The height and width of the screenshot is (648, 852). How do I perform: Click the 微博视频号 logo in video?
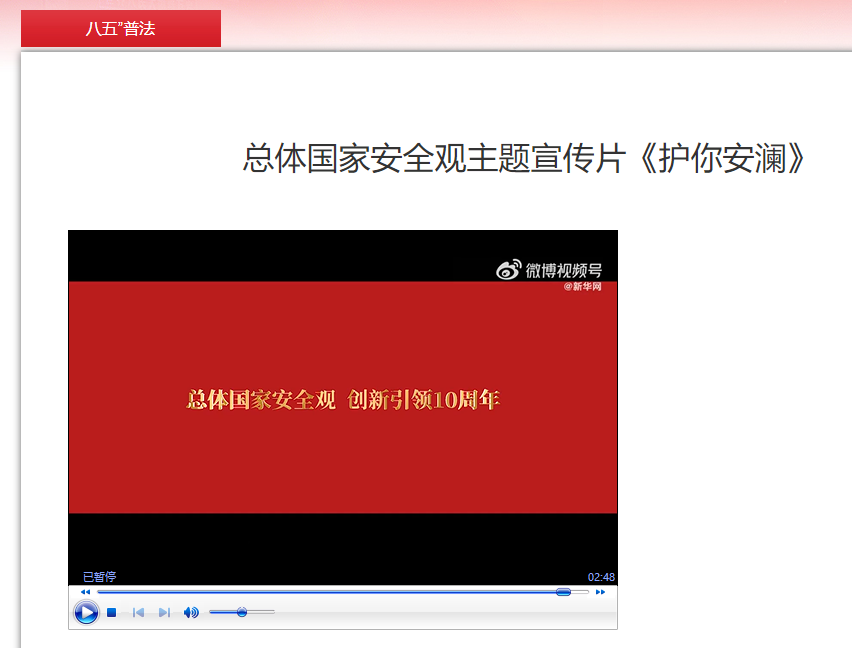click(x=549, y=270)
